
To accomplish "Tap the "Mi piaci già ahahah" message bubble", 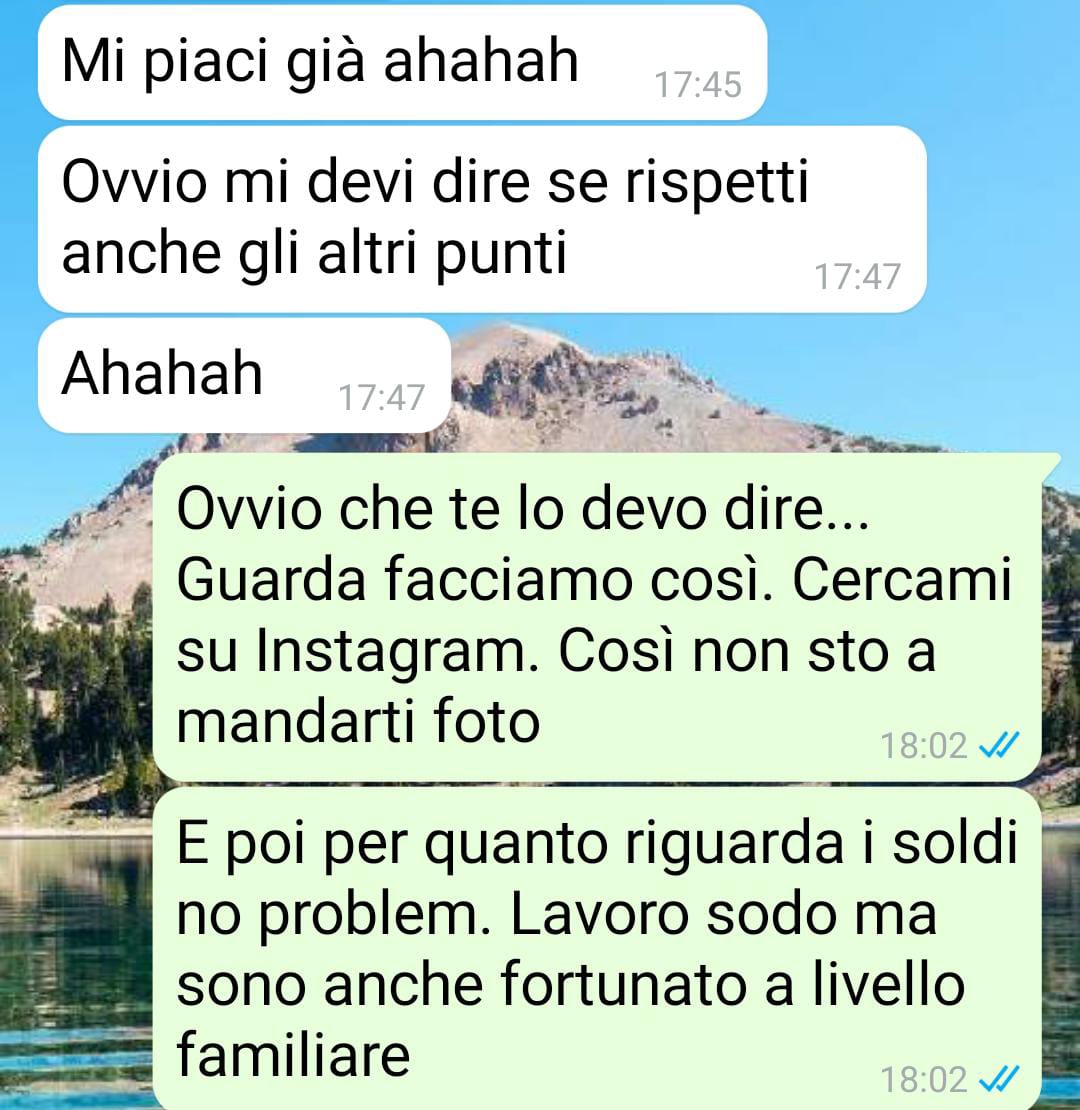I will pos(402,62).
